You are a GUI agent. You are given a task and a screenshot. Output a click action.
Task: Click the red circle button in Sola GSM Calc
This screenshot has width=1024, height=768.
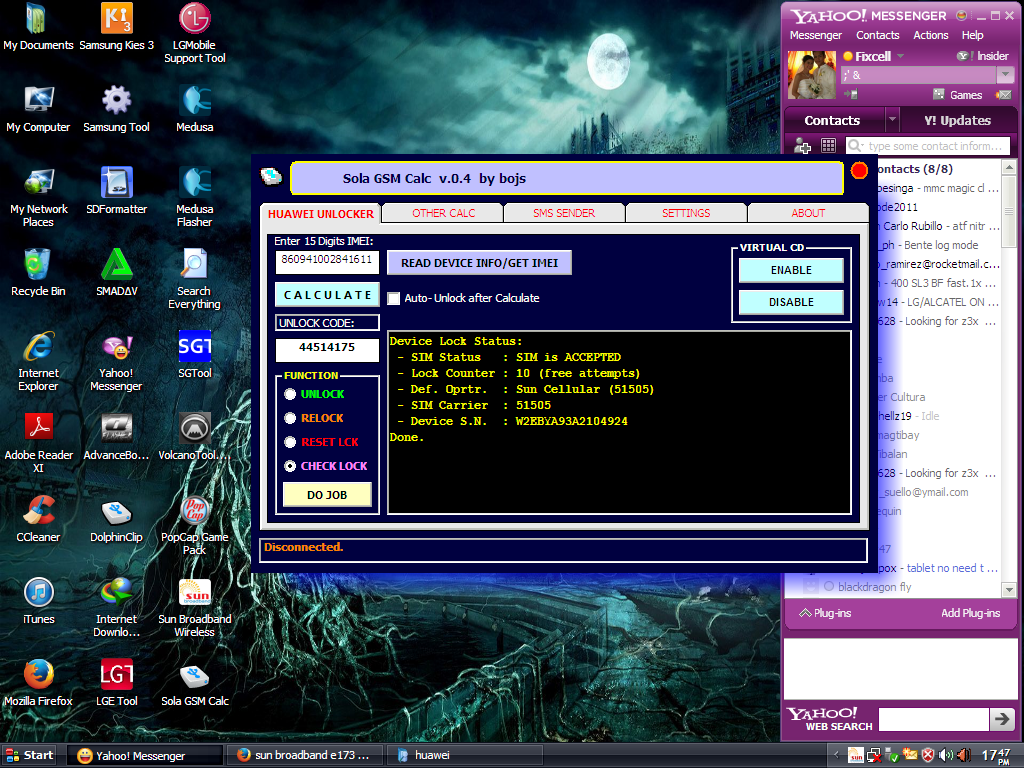click(858, 171)
